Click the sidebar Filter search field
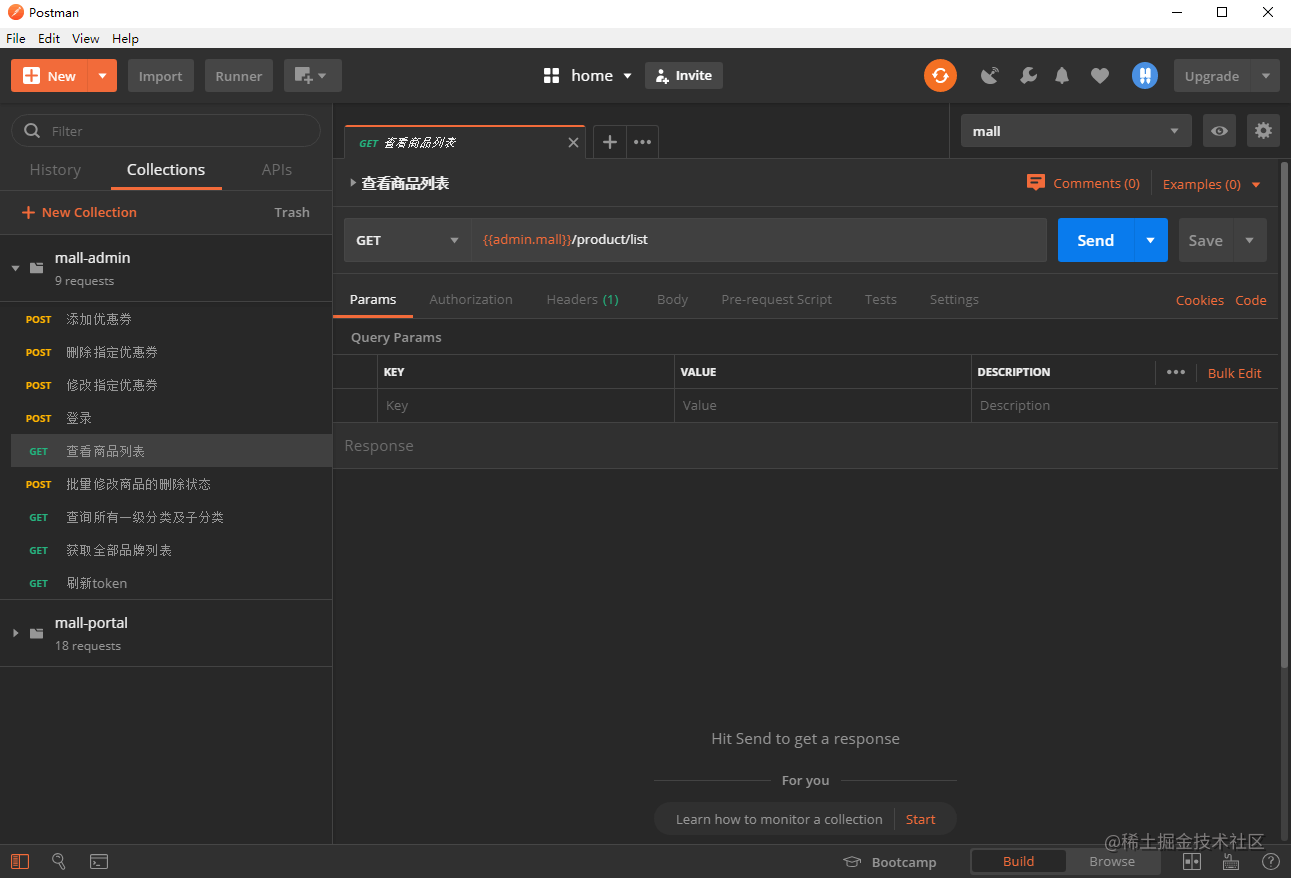This screenshot has height=878, width=1291. [166, 131]
